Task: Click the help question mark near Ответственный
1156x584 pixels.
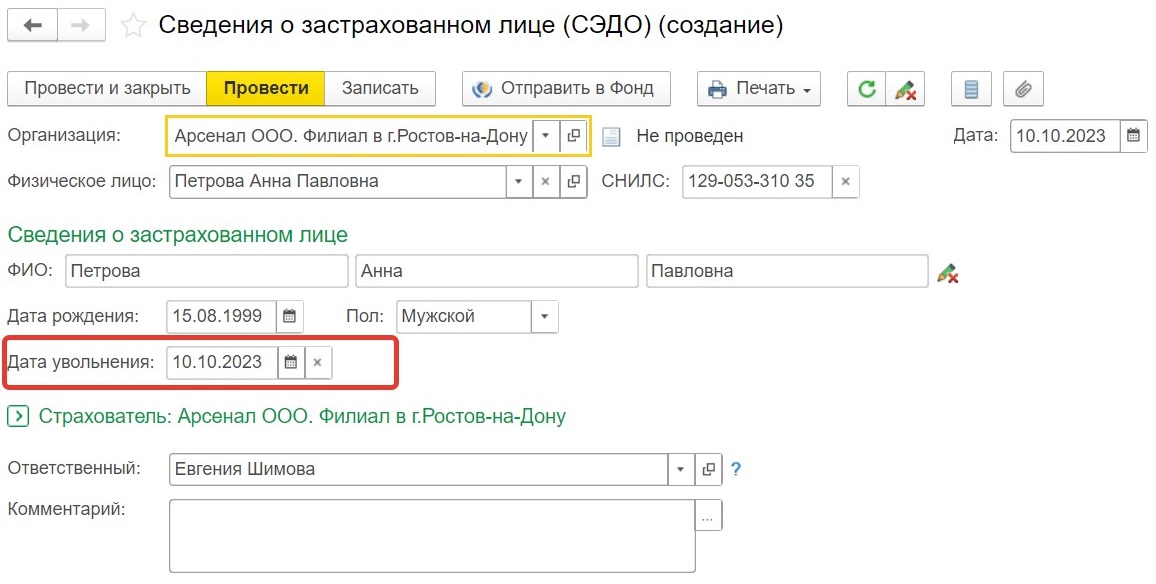Action: 736,469
